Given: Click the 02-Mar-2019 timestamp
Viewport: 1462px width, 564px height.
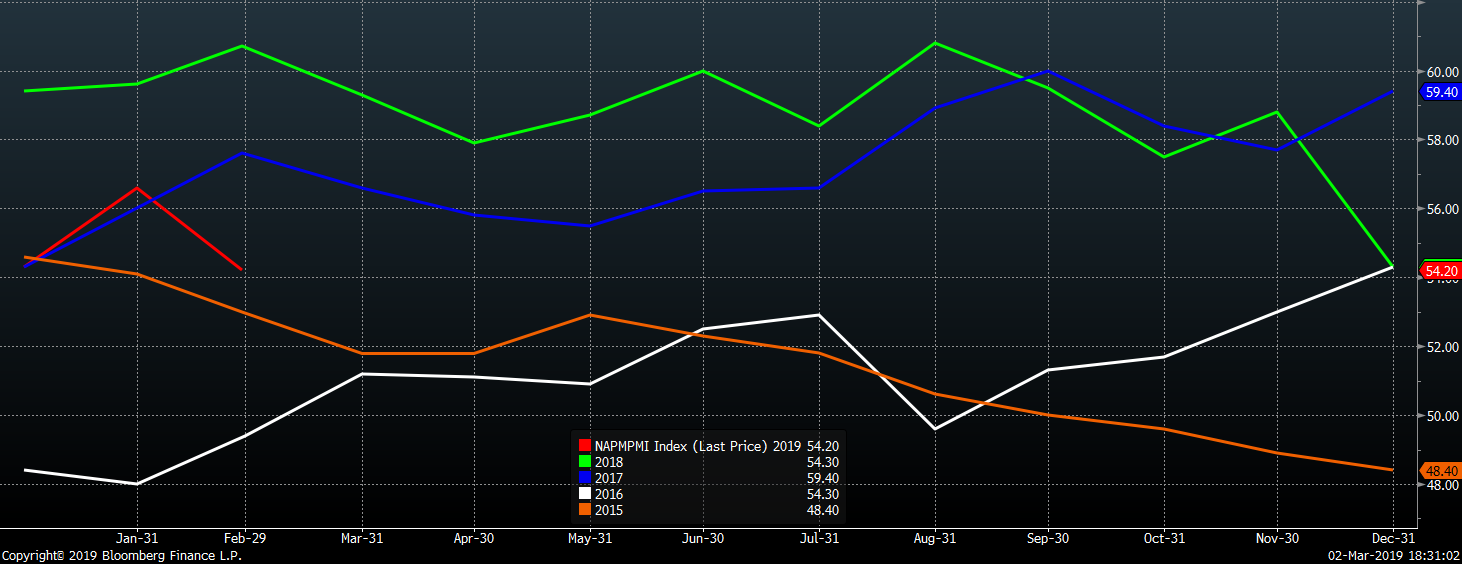Looking at the screenshot, I should 1393,556.
